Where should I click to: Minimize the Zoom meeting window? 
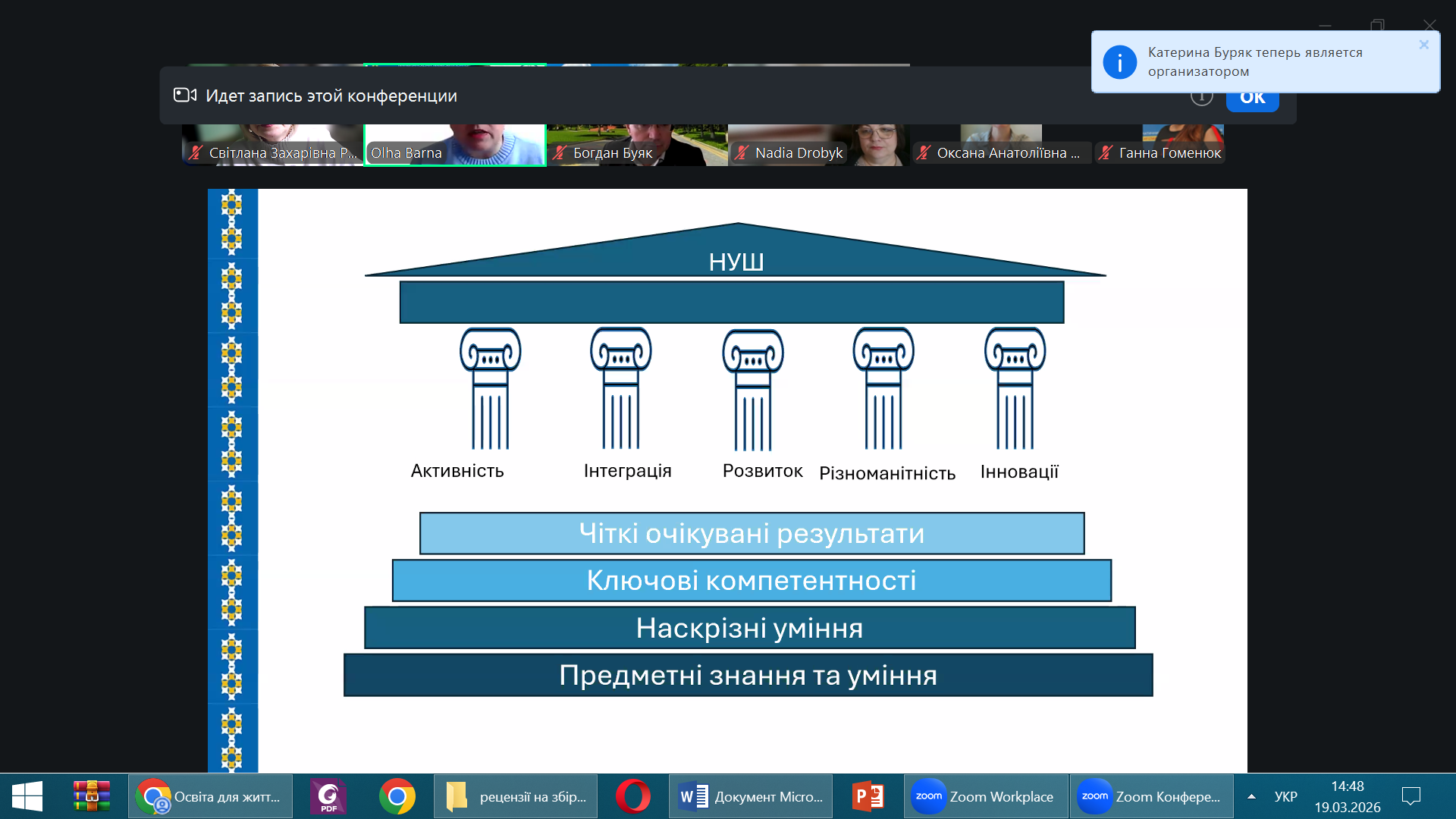point(1325,26)
